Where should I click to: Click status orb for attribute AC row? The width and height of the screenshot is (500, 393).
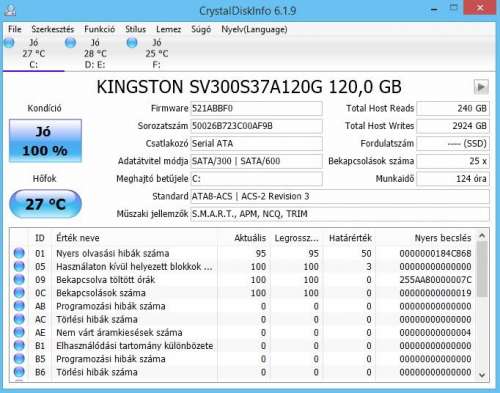pyautogui.click(x=19, y=319)
